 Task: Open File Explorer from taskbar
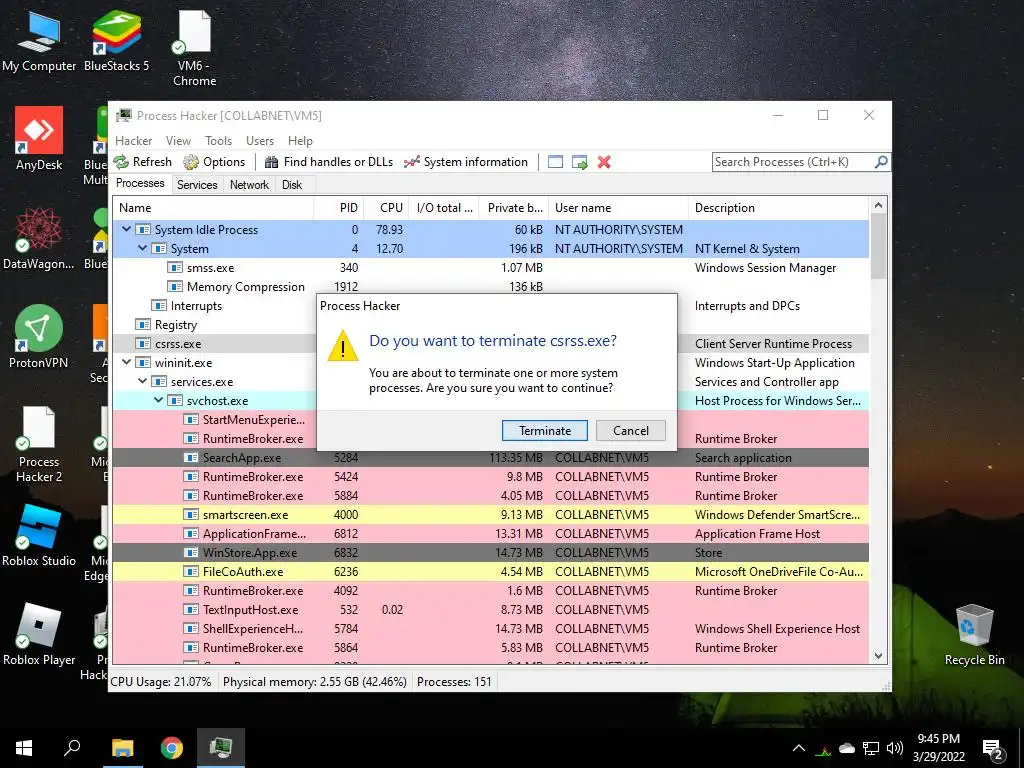[x=122, y=748]
